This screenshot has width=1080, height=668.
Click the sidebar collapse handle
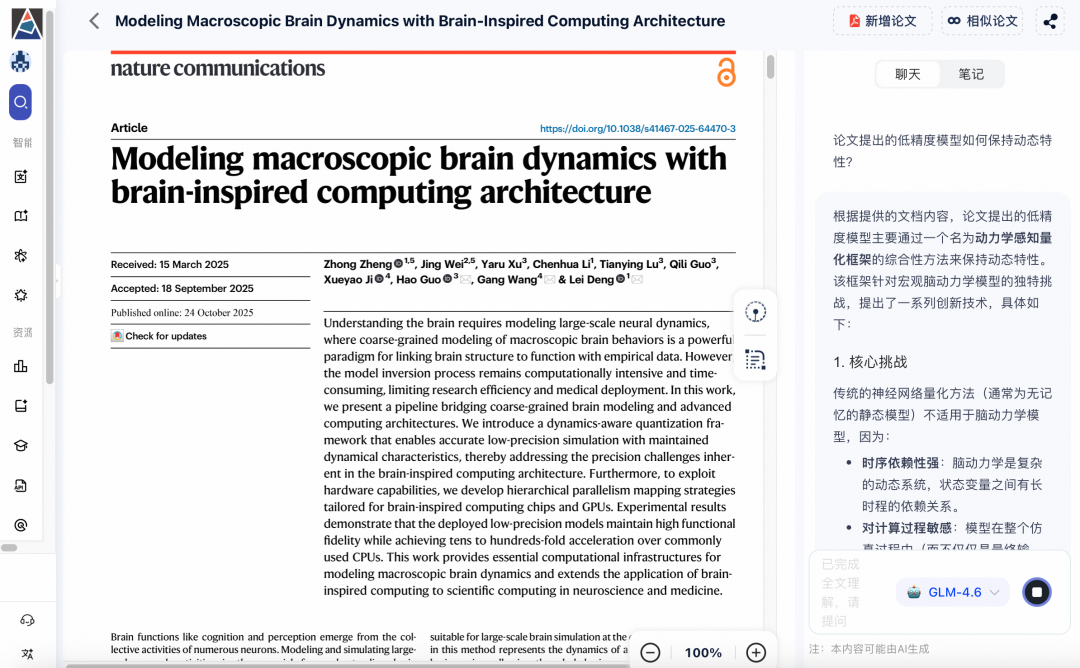coord(57,282)
